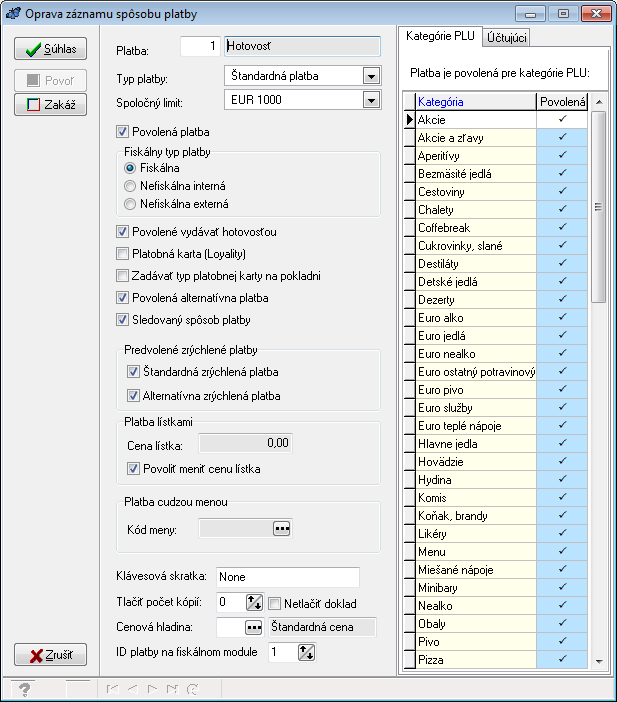The image size is (617, 702).
Task: Open the Typ platby dropdown
Action: 371,76
